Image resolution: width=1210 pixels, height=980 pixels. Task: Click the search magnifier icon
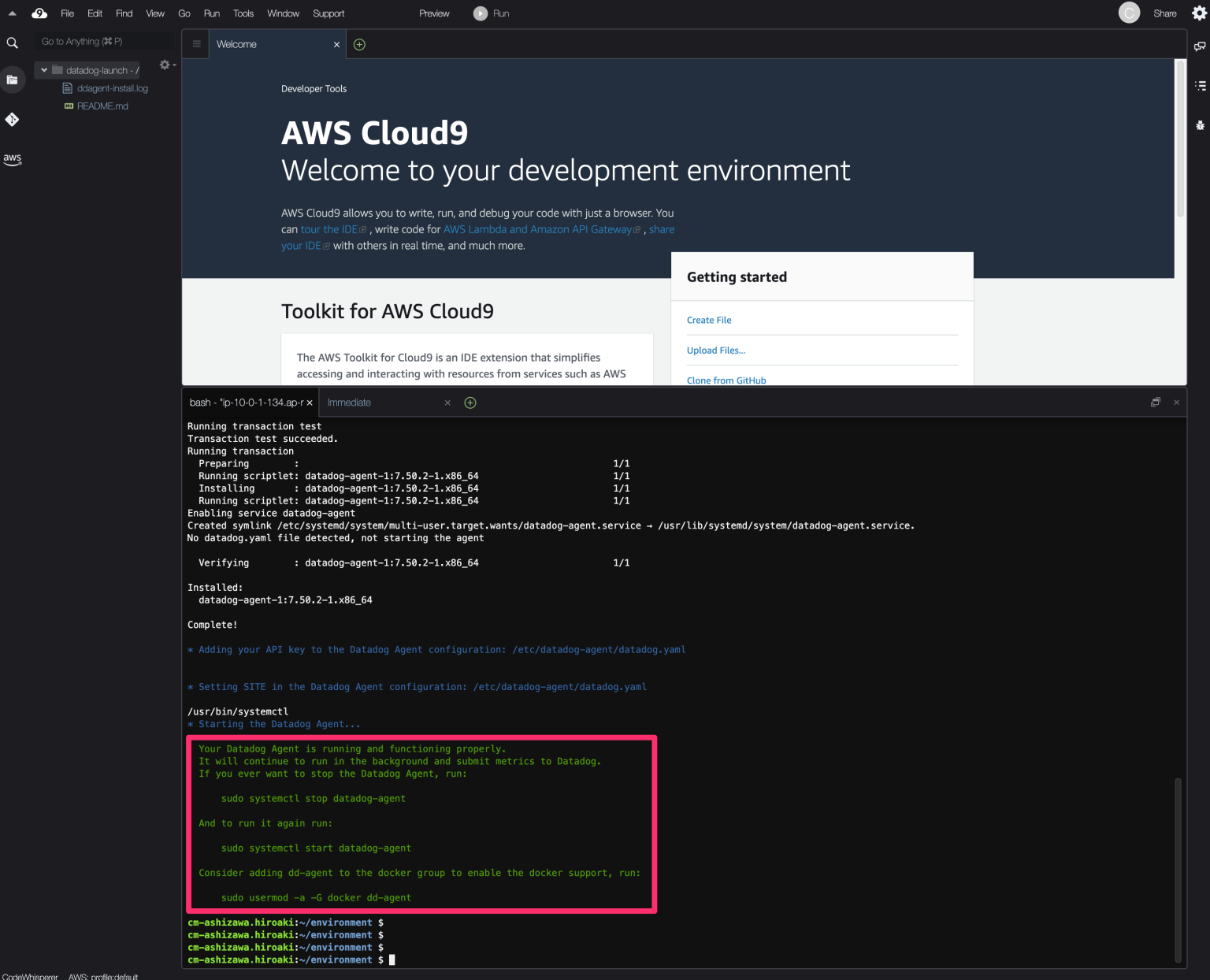coord(13,43)
